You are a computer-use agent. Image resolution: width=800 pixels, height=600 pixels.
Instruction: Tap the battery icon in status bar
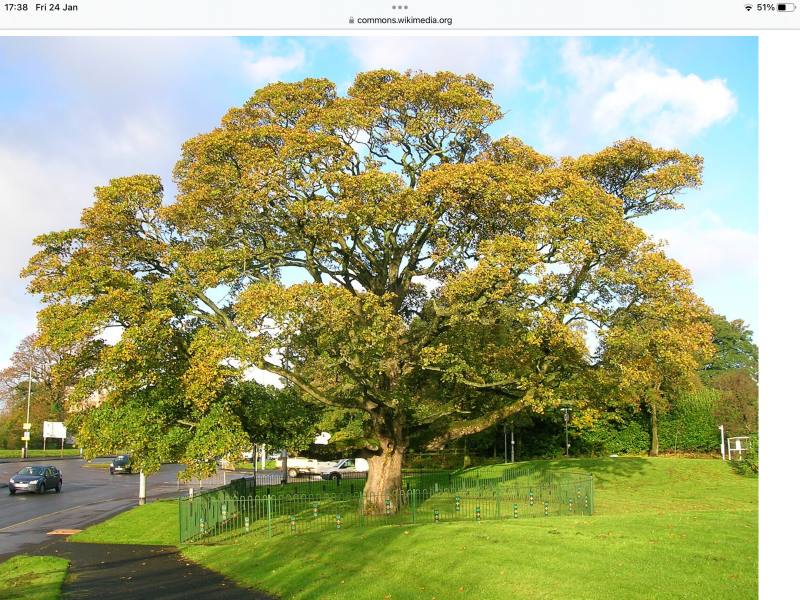pyautogui.click(x=786, y=7)
